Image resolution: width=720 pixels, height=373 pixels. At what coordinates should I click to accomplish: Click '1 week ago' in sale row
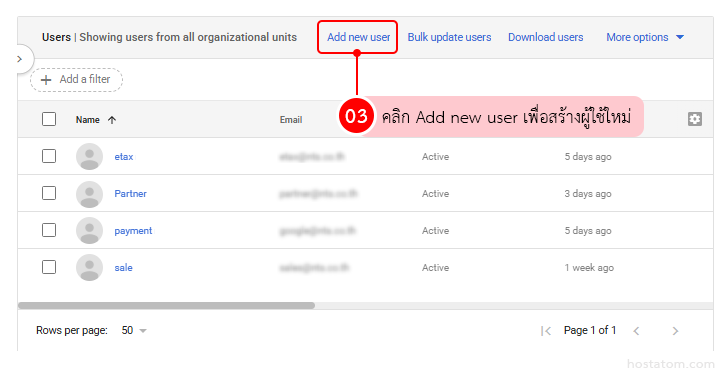[589, 267]
